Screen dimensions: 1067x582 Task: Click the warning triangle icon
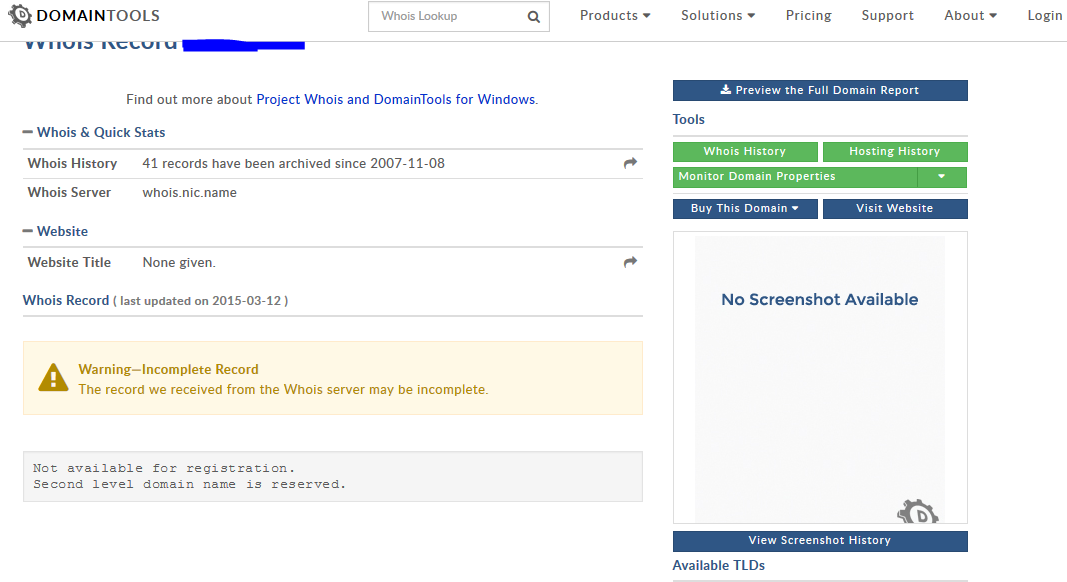(53, 378)
